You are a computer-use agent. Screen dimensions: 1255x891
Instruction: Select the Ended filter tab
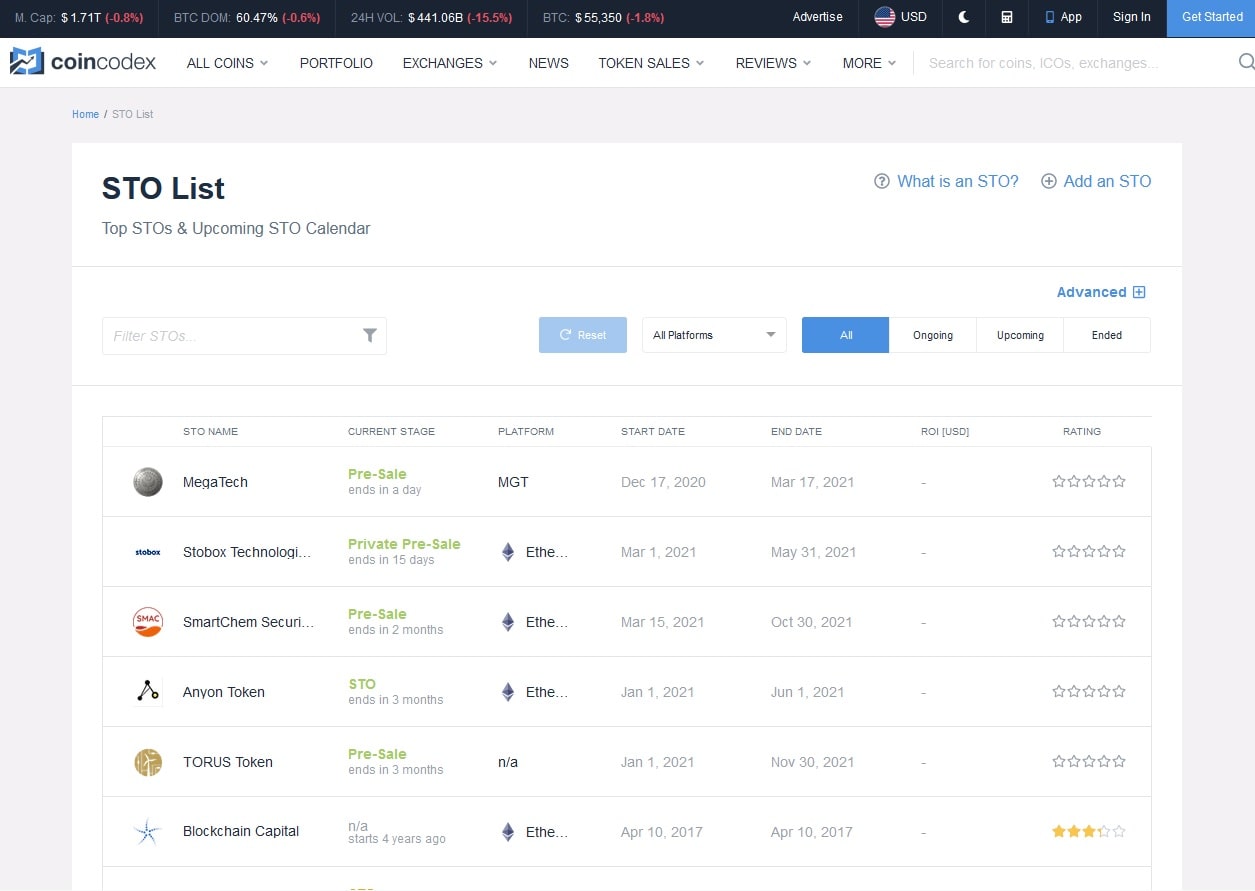(x=1107, y=335)
